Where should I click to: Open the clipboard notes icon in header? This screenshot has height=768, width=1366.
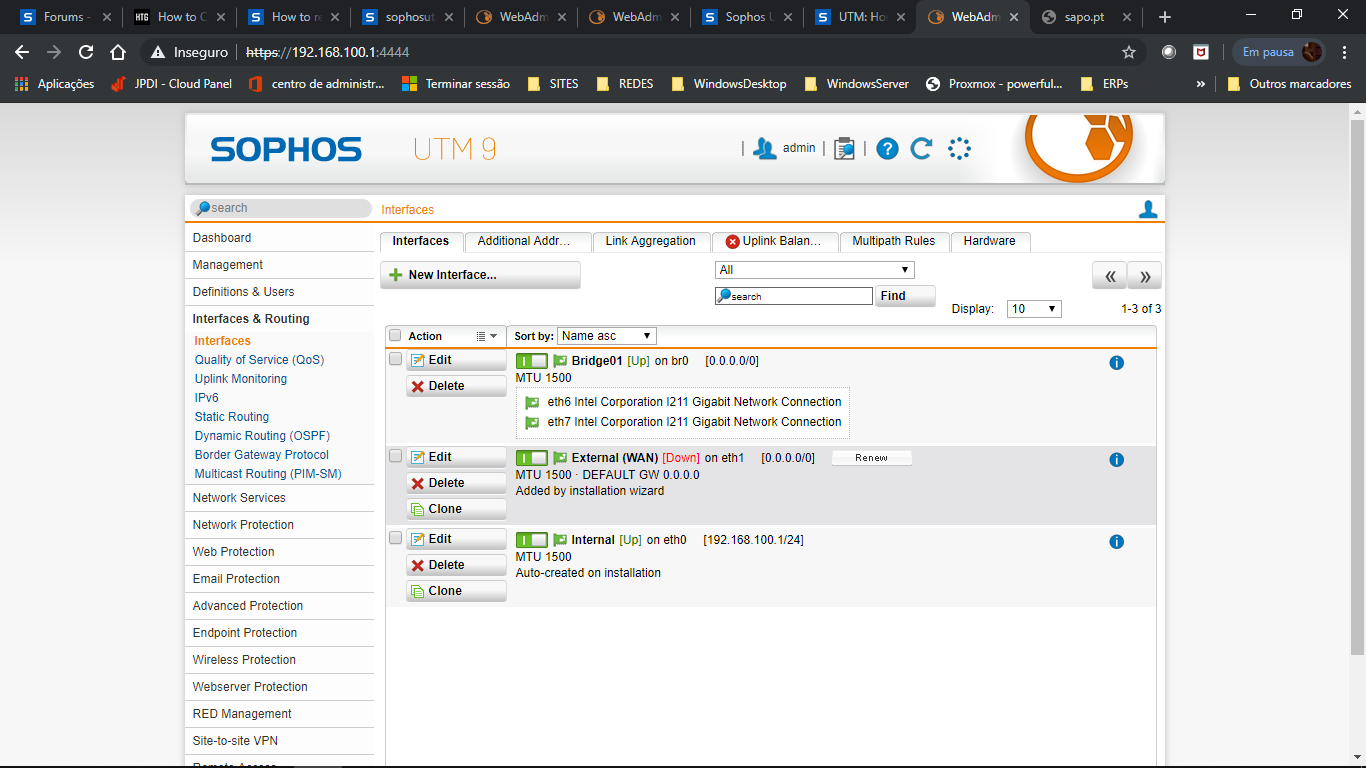pyautogui.click(x=845, y=149)
